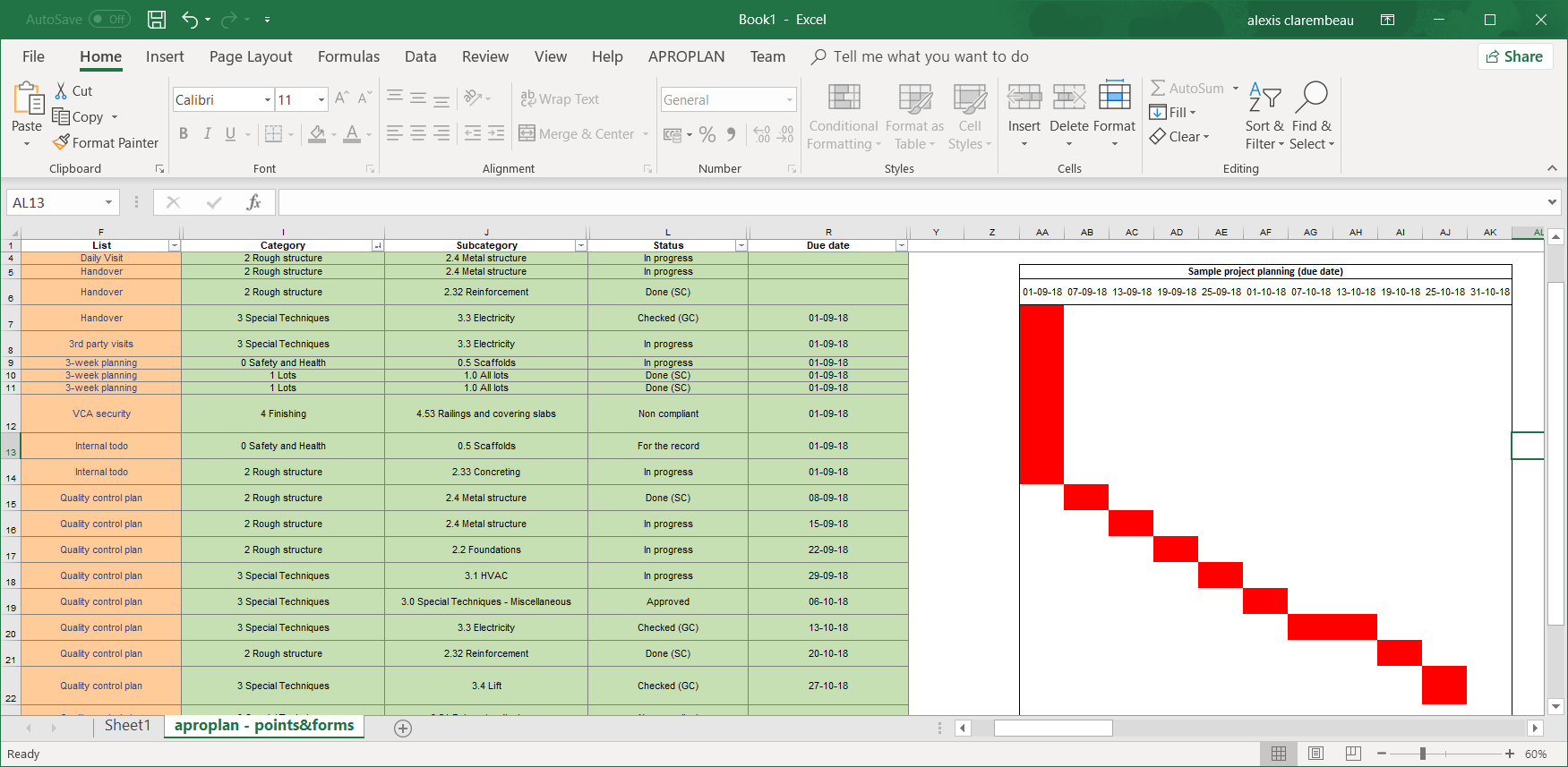Screen dimensions: 1568x767
Task: Increase font size with larger A icon
Action: [x=341, y=99]
